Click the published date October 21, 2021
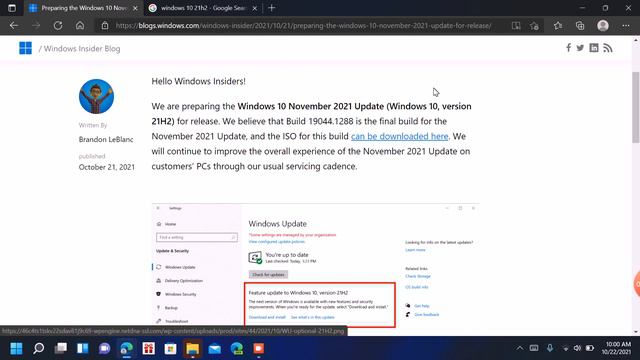Image resolution: width=640 pixels, height=360 pixels. click(107, 167)
